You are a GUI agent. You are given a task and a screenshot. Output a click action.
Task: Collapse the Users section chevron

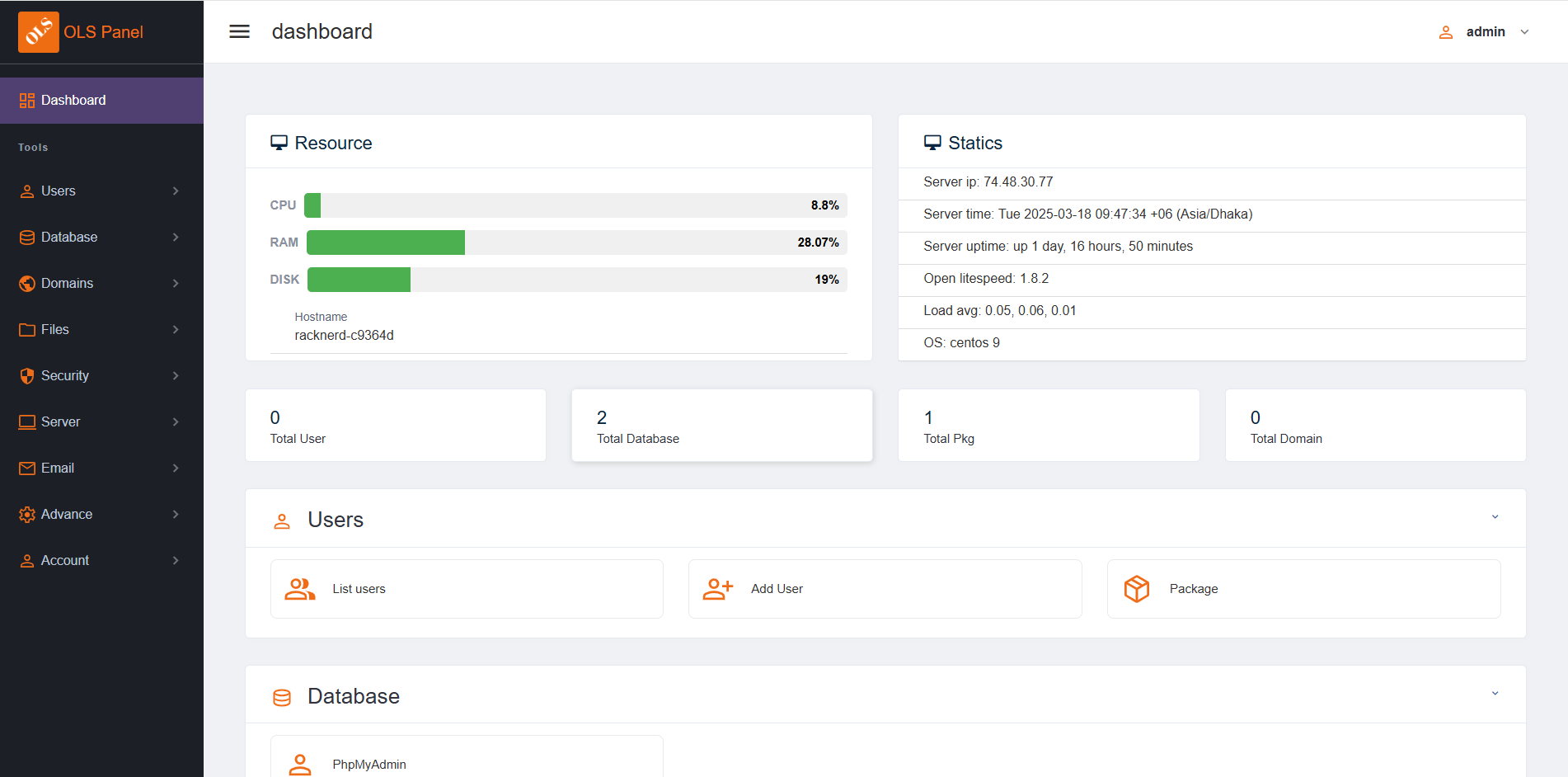[x=1495, y=517]
